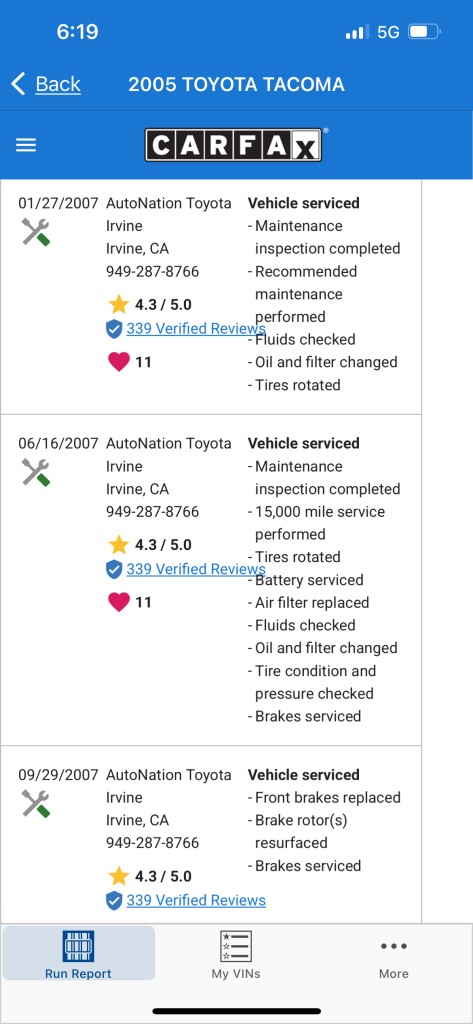Open 339 Verified Reviews in 06/16/2007 record
This screenshot has width=473, height=1024.
click(x=196, y=569)
